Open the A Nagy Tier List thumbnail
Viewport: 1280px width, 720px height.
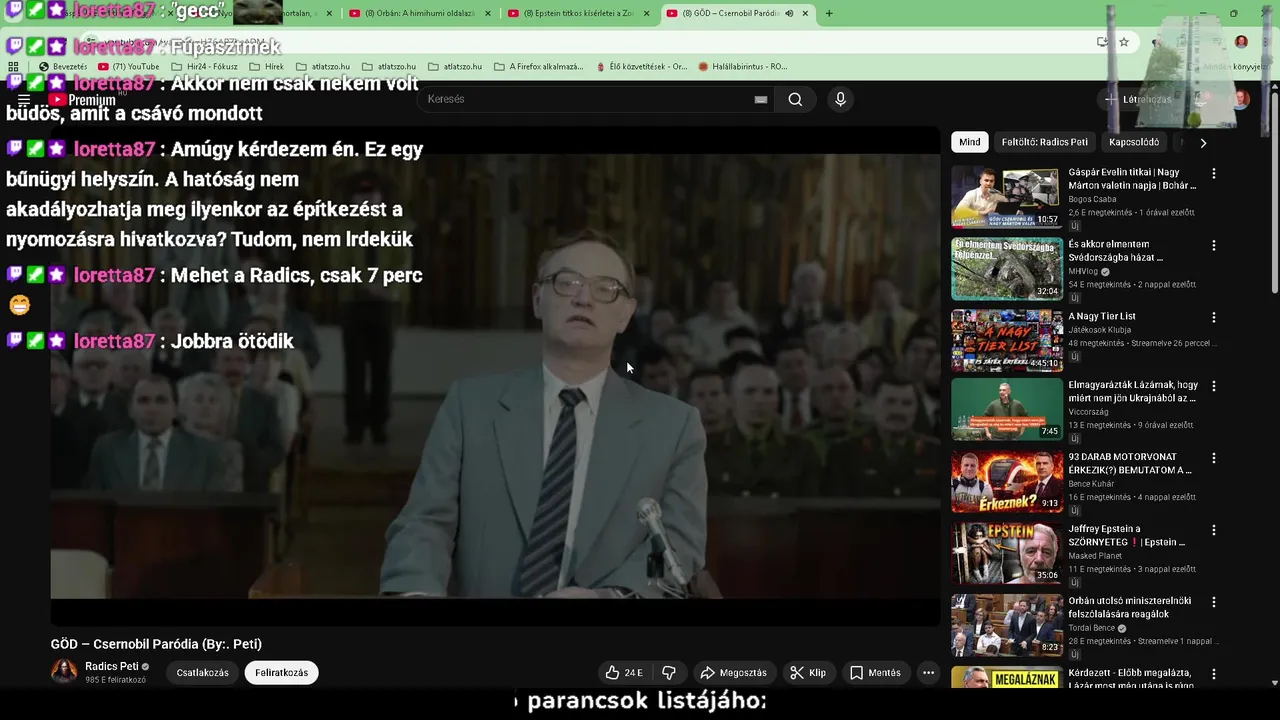[x=1007, y=341]
